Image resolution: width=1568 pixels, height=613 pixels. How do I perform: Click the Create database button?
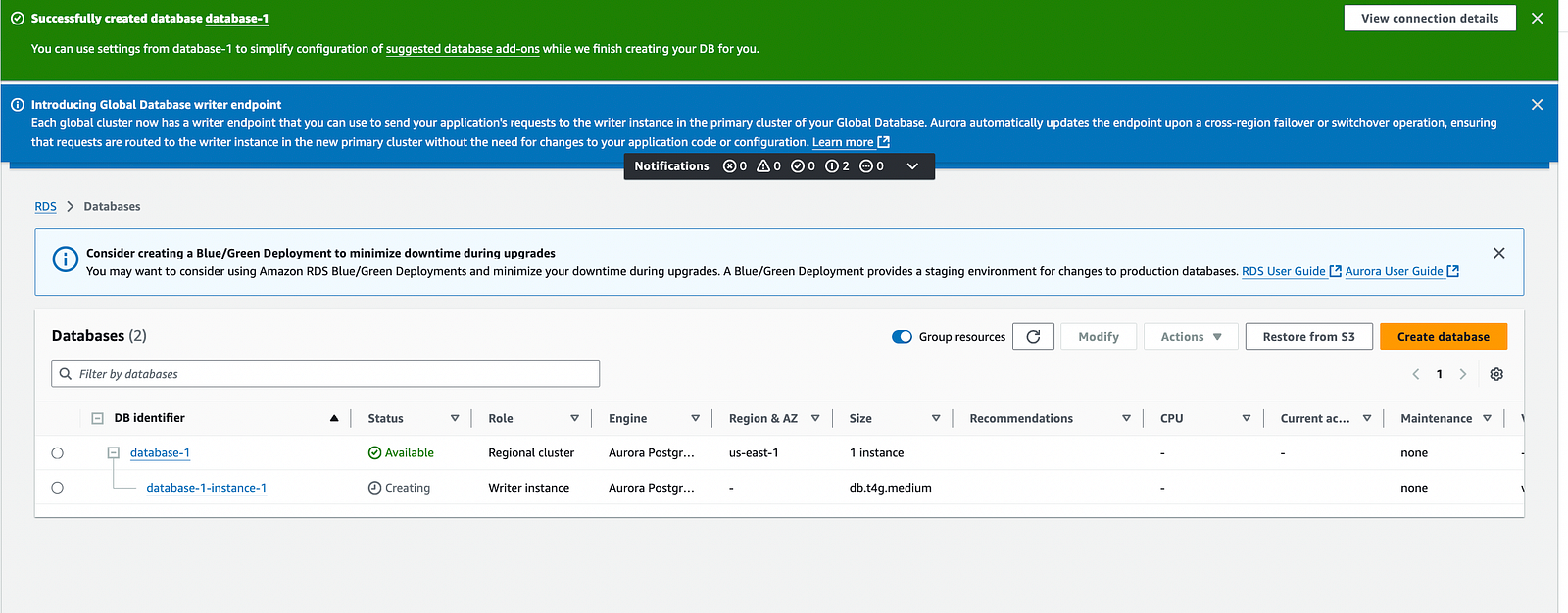tap(1444, 337)
